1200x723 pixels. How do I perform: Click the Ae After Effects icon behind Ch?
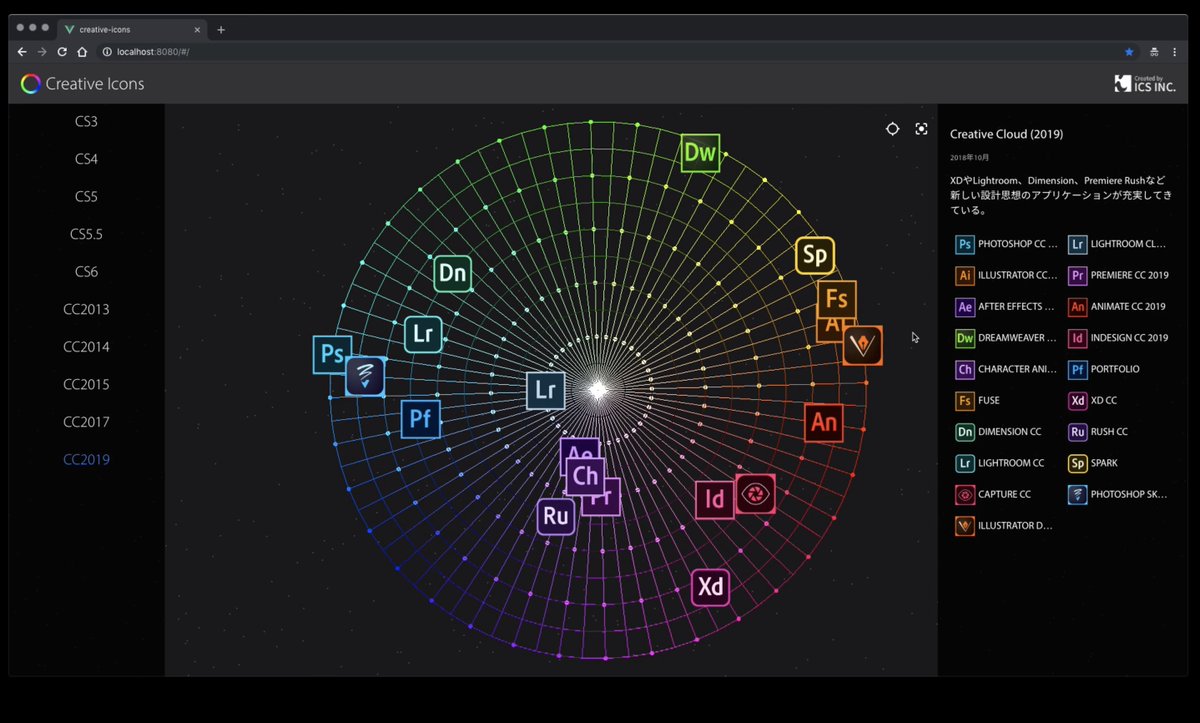pyautogui.click(x=579, y=448)
